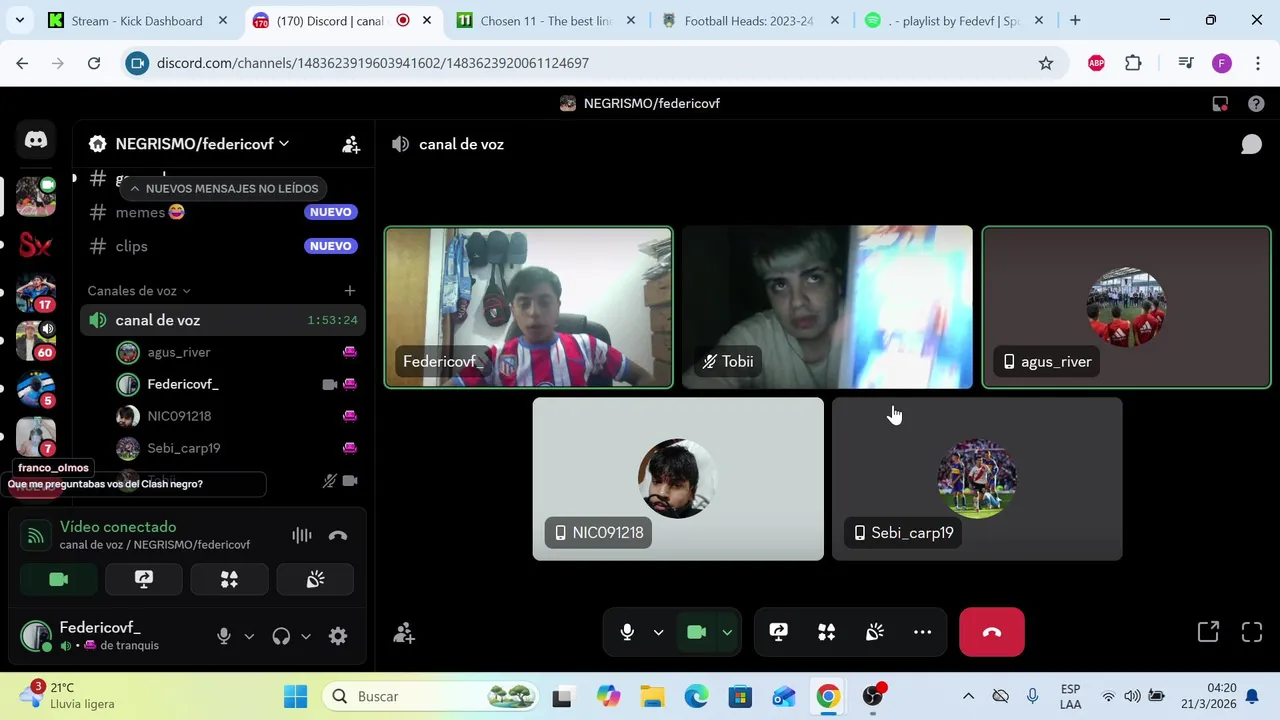Open Windows Start menu

(296, 696)
